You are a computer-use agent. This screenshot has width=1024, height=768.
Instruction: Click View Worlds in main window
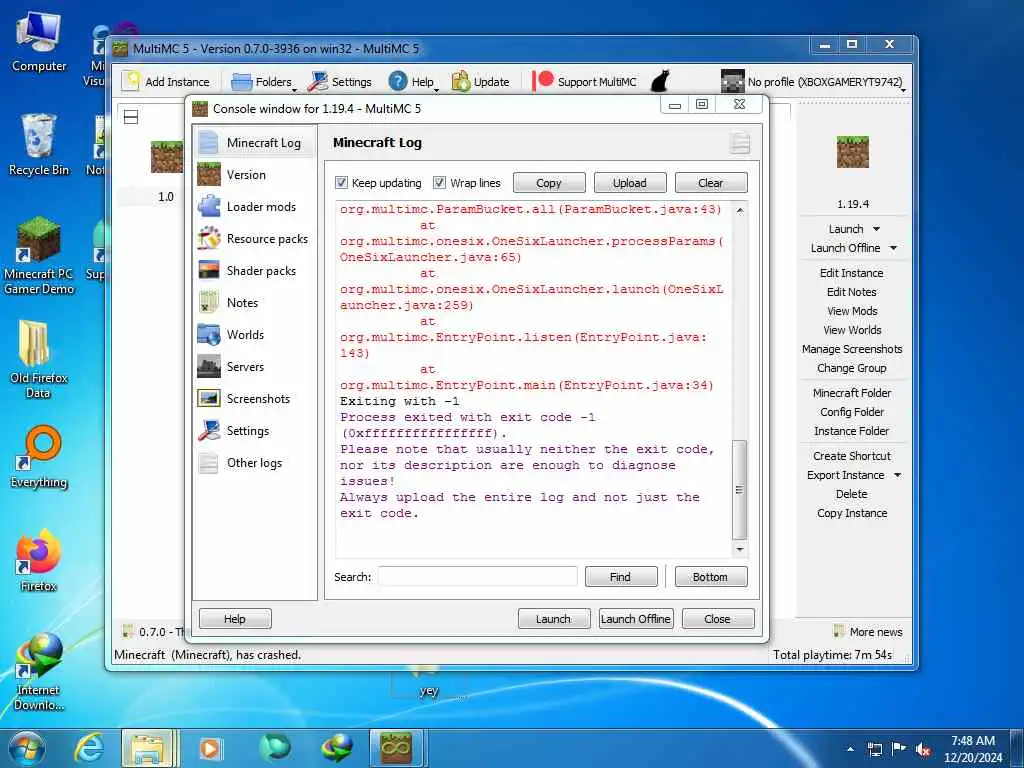pos(852,330)
